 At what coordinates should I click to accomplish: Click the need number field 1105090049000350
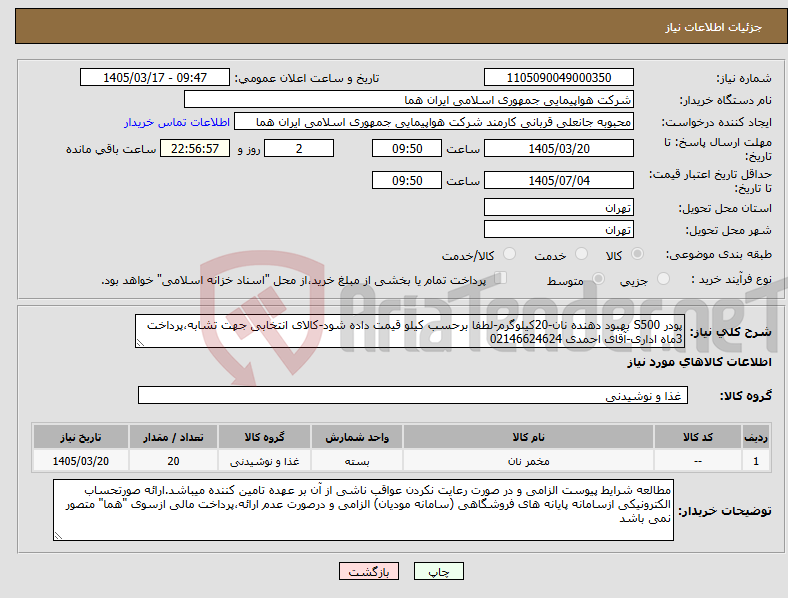click(x=558, y=77)
